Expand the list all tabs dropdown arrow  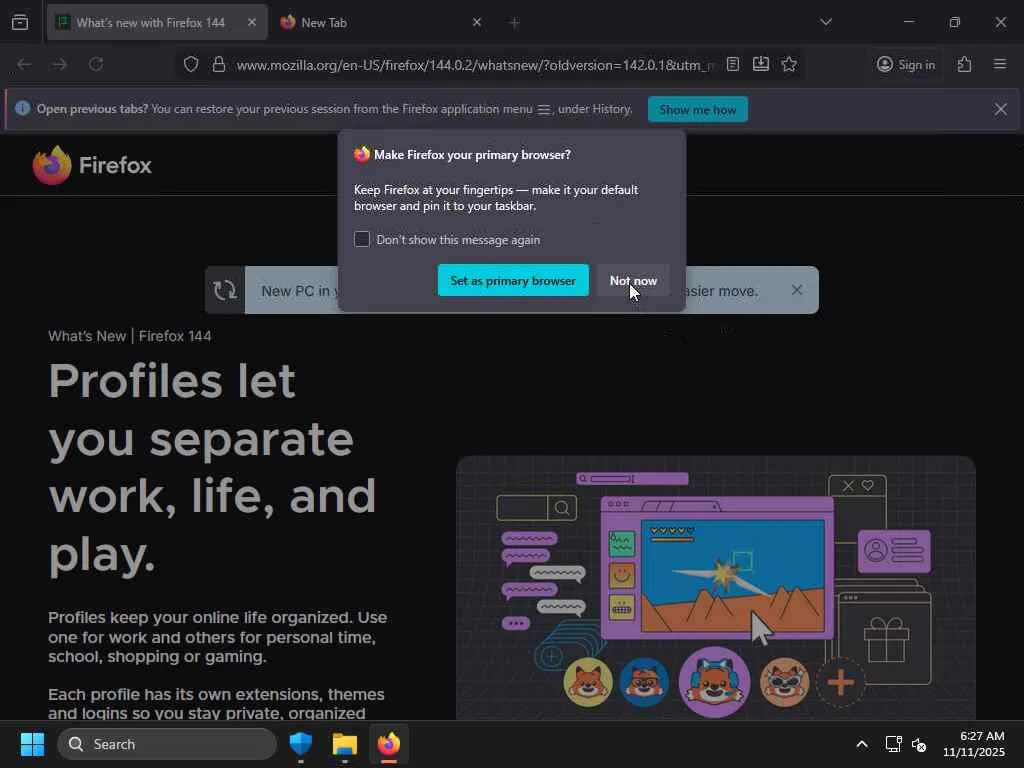(x=826, y=22)
